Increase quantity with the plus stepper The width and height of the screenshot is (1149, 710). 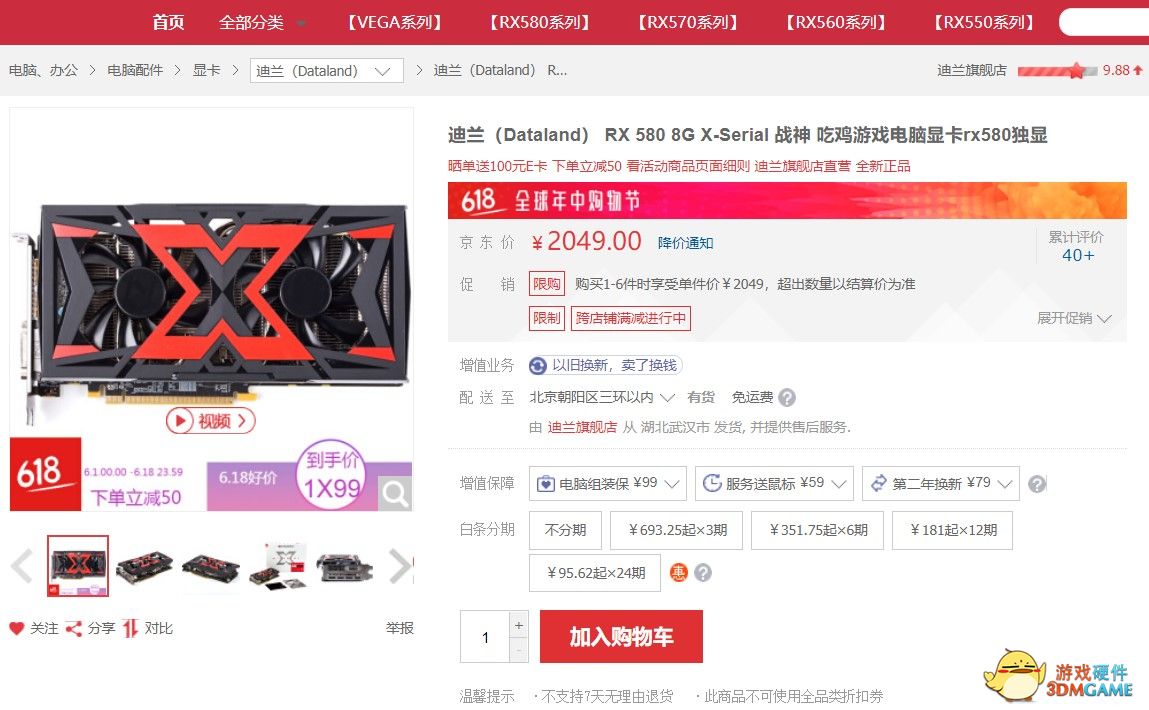tap(519, 625)
